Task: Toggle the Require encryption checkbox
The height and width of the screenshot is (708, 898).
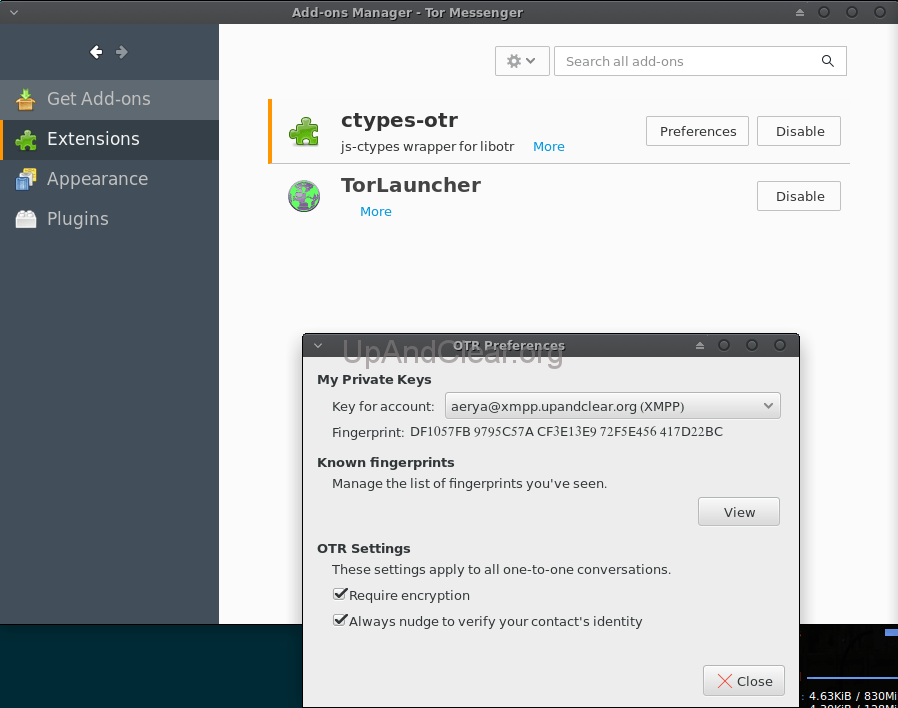Action: click(340, 594)
